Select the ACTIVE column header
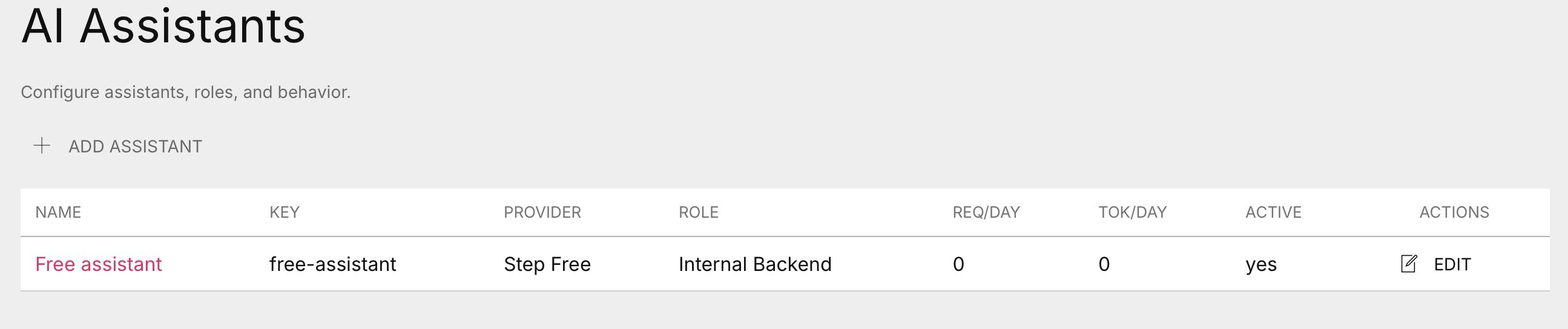The image size is (1568, 329). [x=1273, y=212]
